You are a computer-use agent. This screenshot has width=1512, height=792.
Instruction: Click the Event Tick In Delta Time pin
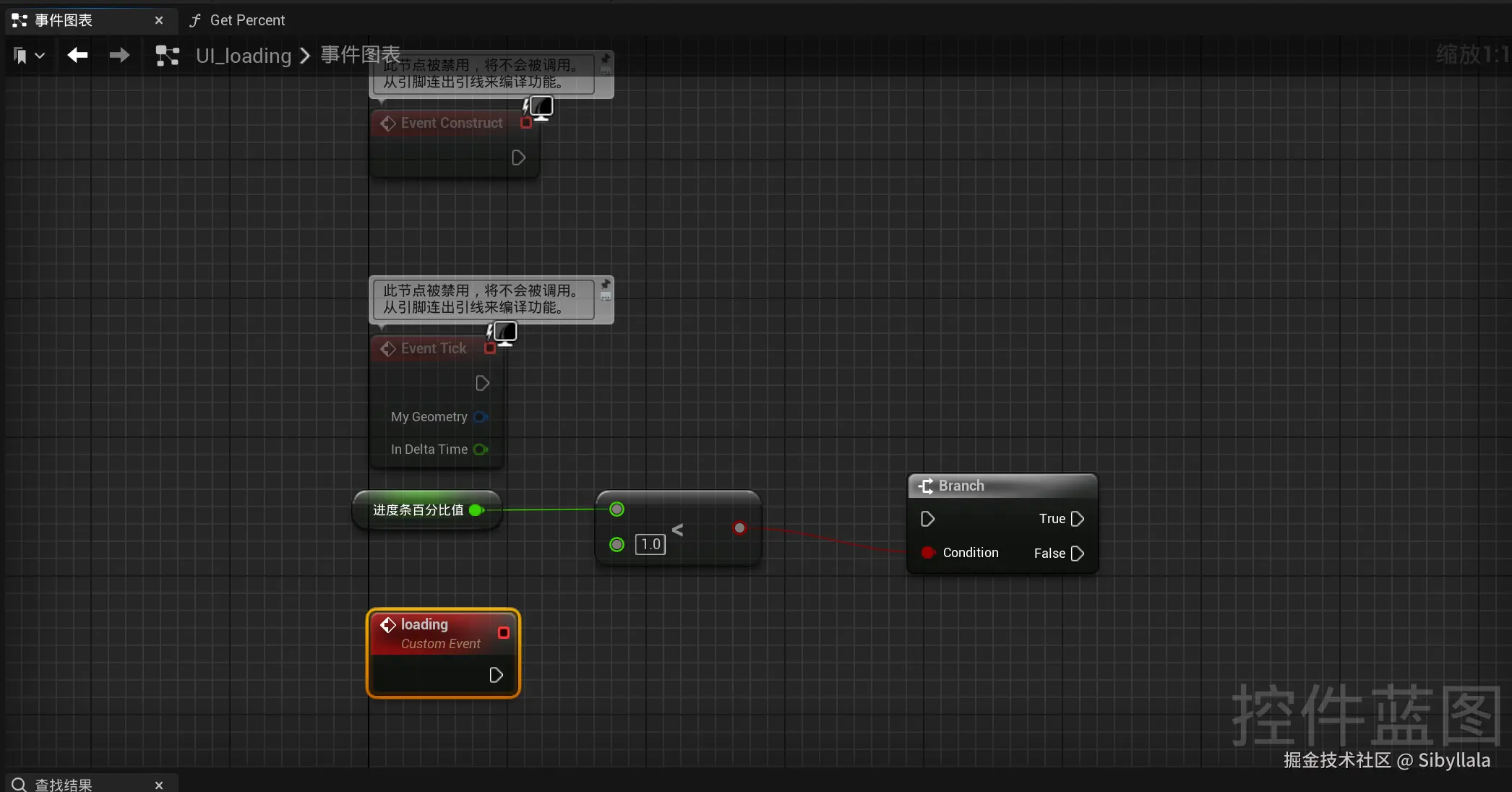point(480,449)
